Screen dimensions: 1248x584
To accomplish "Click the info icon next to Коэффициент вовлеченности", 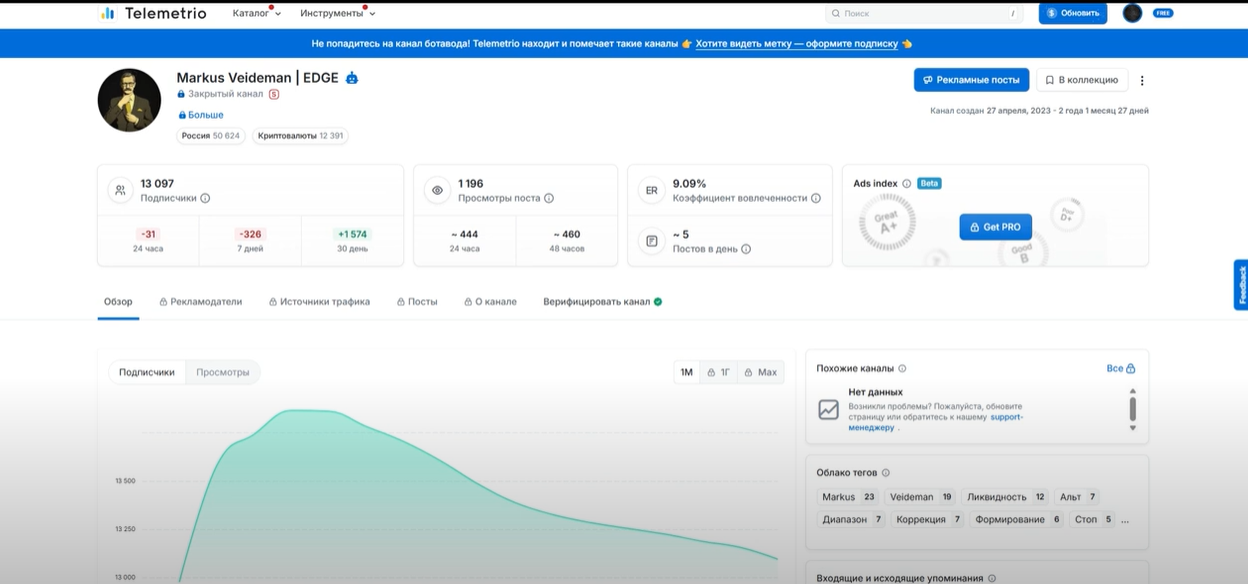I will (x=816, y=198).
